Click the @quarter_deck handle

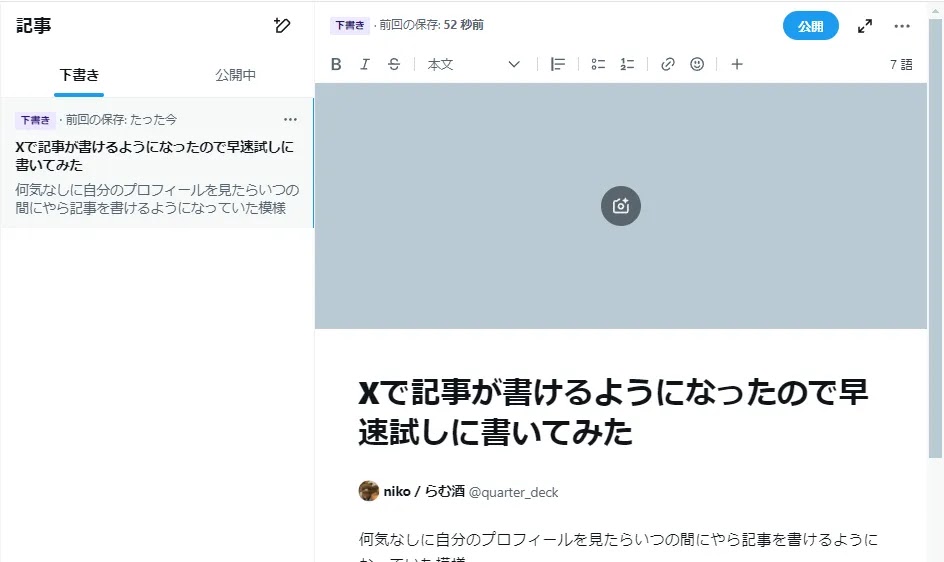coord(514,492)
